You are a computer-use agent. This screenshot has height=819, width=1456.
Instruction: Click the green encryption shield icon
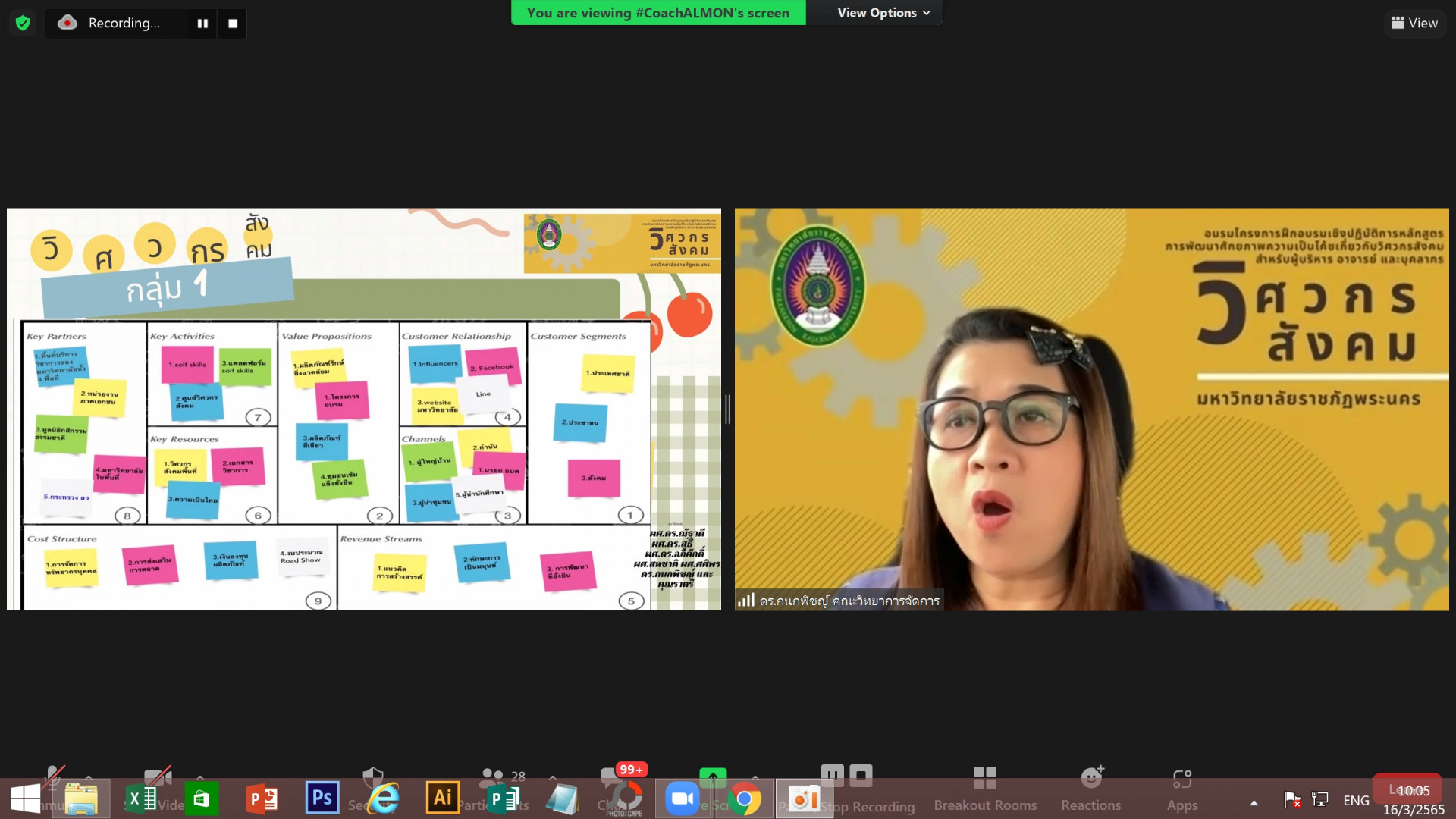pyautogui.click(x=23, y=23)
